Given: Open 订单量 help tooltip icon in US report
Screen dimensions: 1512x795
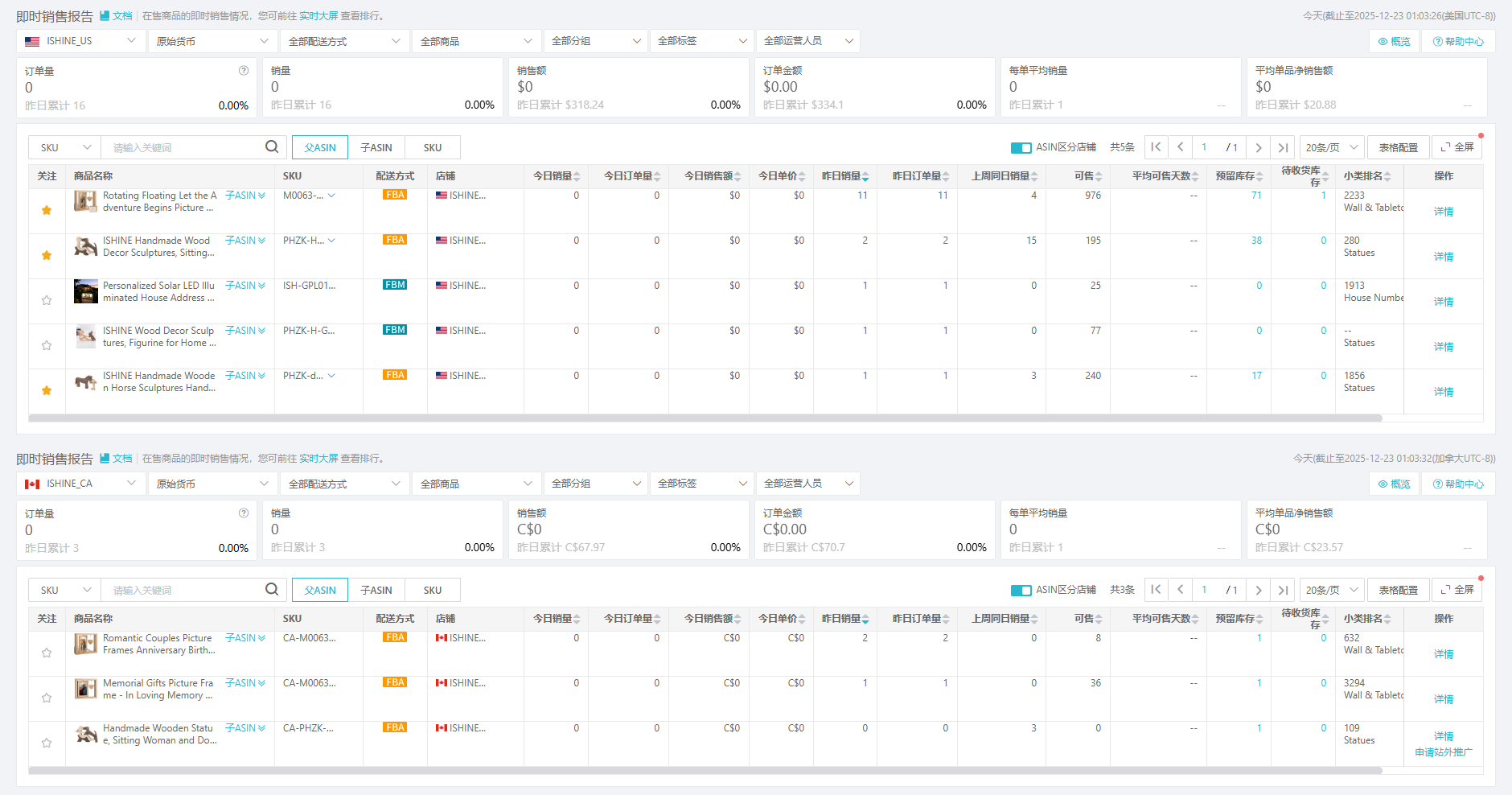Looking at the screenshot, I should (x=244, y=71).
